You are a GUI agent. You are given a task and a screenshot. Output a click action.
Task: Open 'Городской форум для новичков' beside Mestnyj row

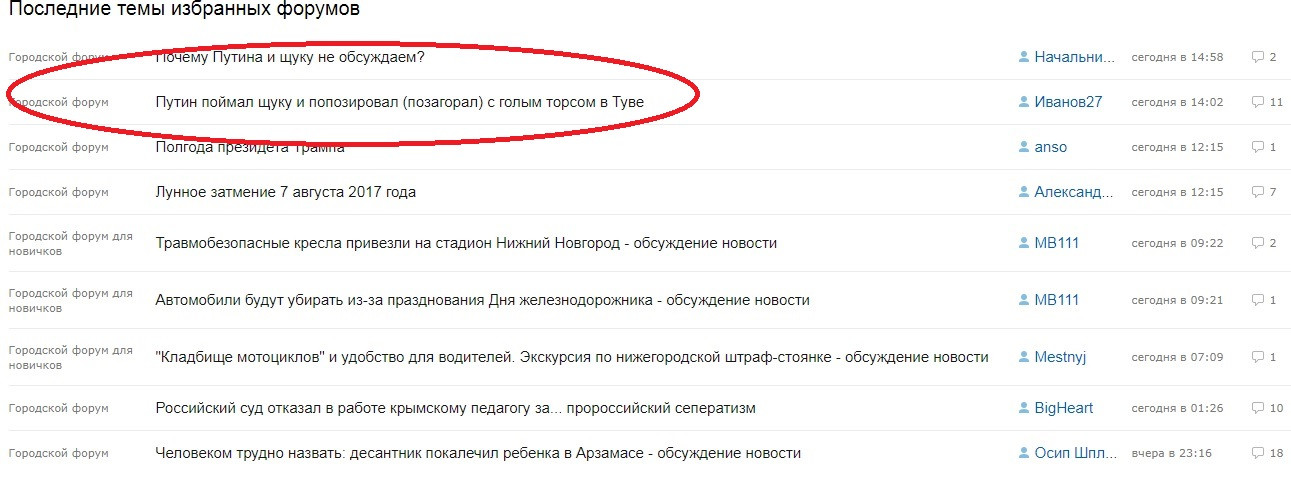coord(70,357)
